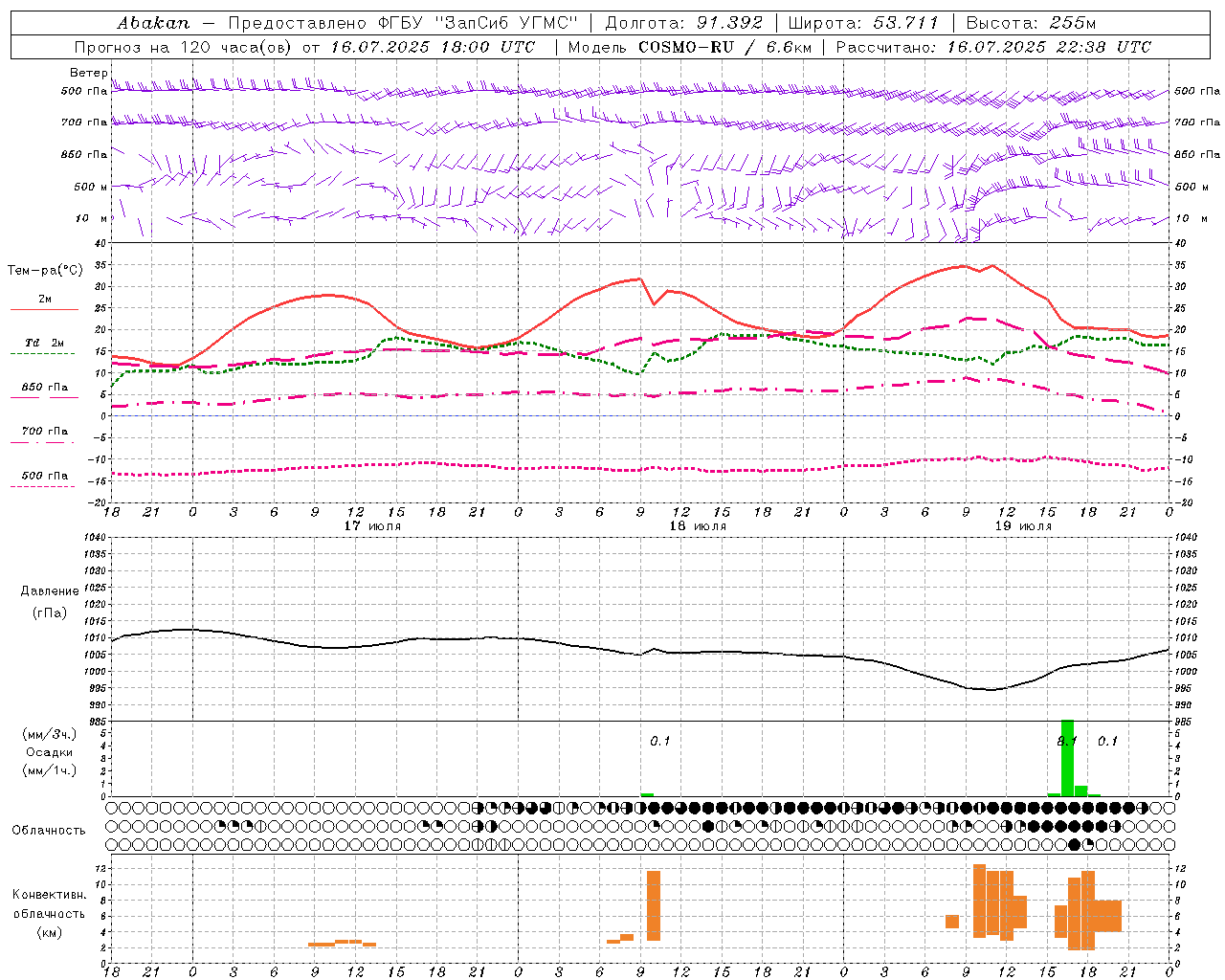Click the '19 июля' date label
The width and height of the screenshot is (1225, 980).
coord(1023,526)
